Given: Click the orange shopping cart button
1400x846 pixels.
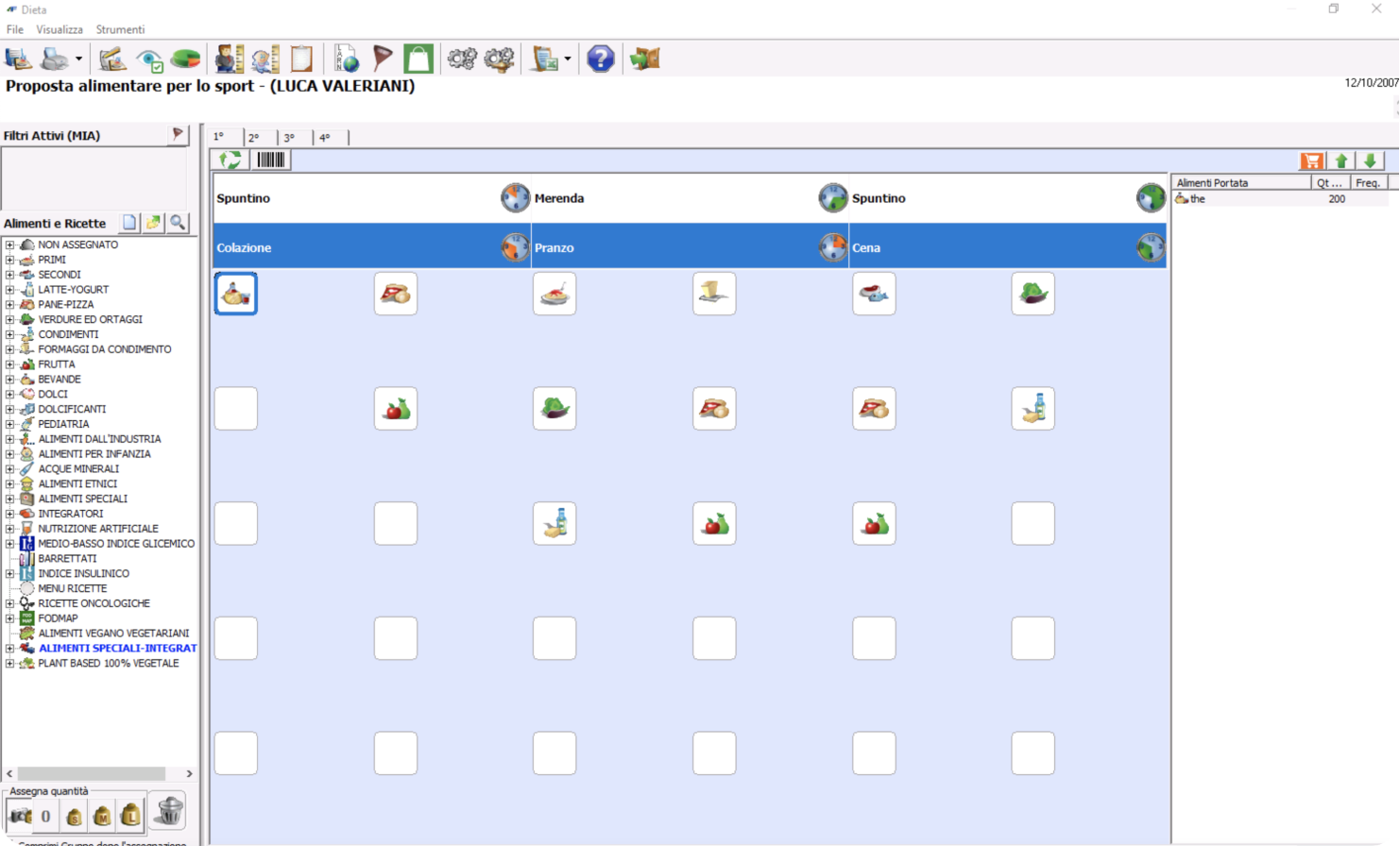Looking at the screenshot, I should pyautogui.click(x=1312, y=161).
